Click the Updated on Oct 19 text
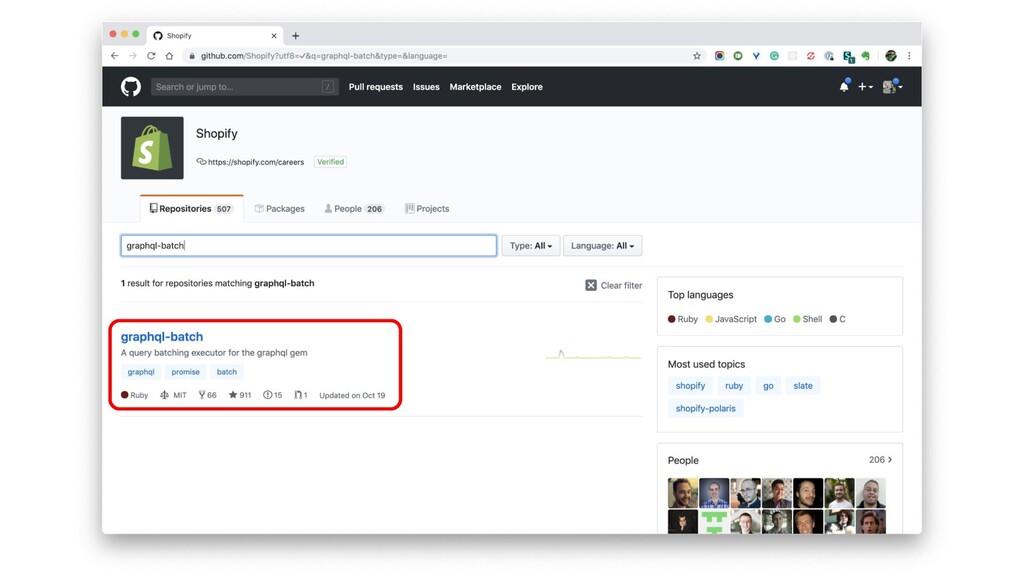The width and height of the screenshot is (1024, 576). click(x=352, y=395)
